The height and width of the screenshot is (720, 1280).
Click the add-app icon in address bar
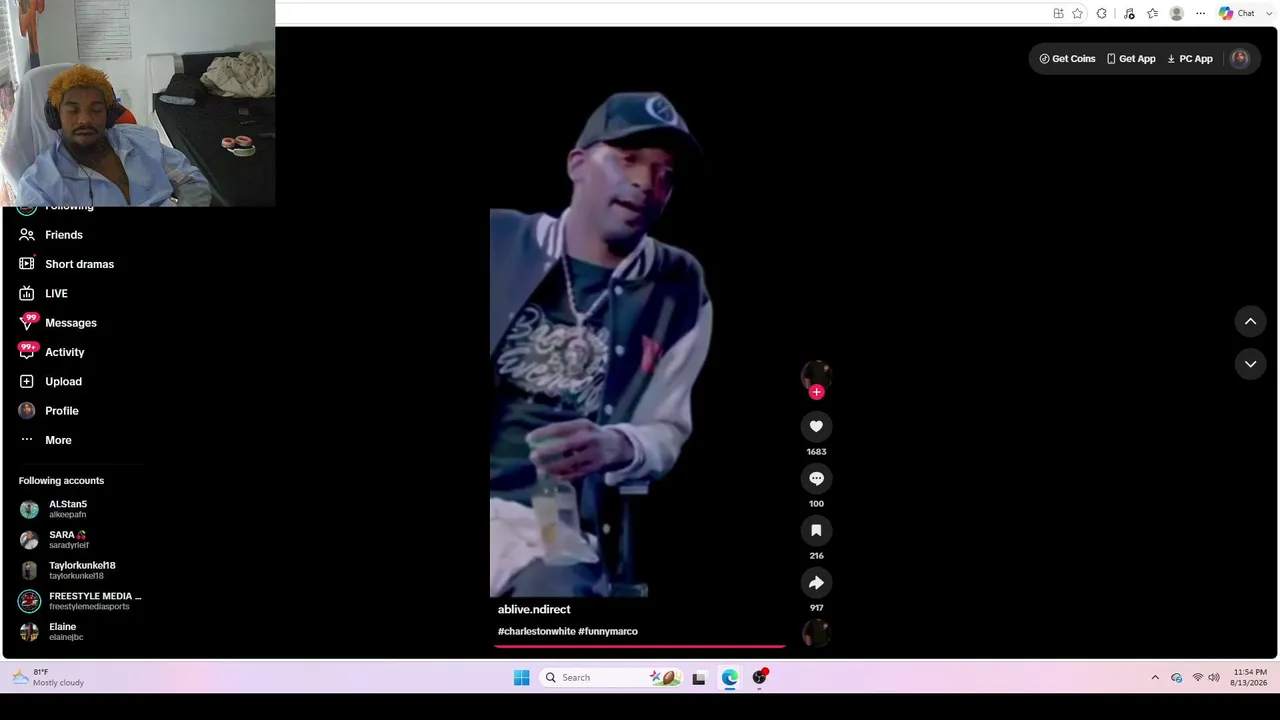[x=1058, y=13]
